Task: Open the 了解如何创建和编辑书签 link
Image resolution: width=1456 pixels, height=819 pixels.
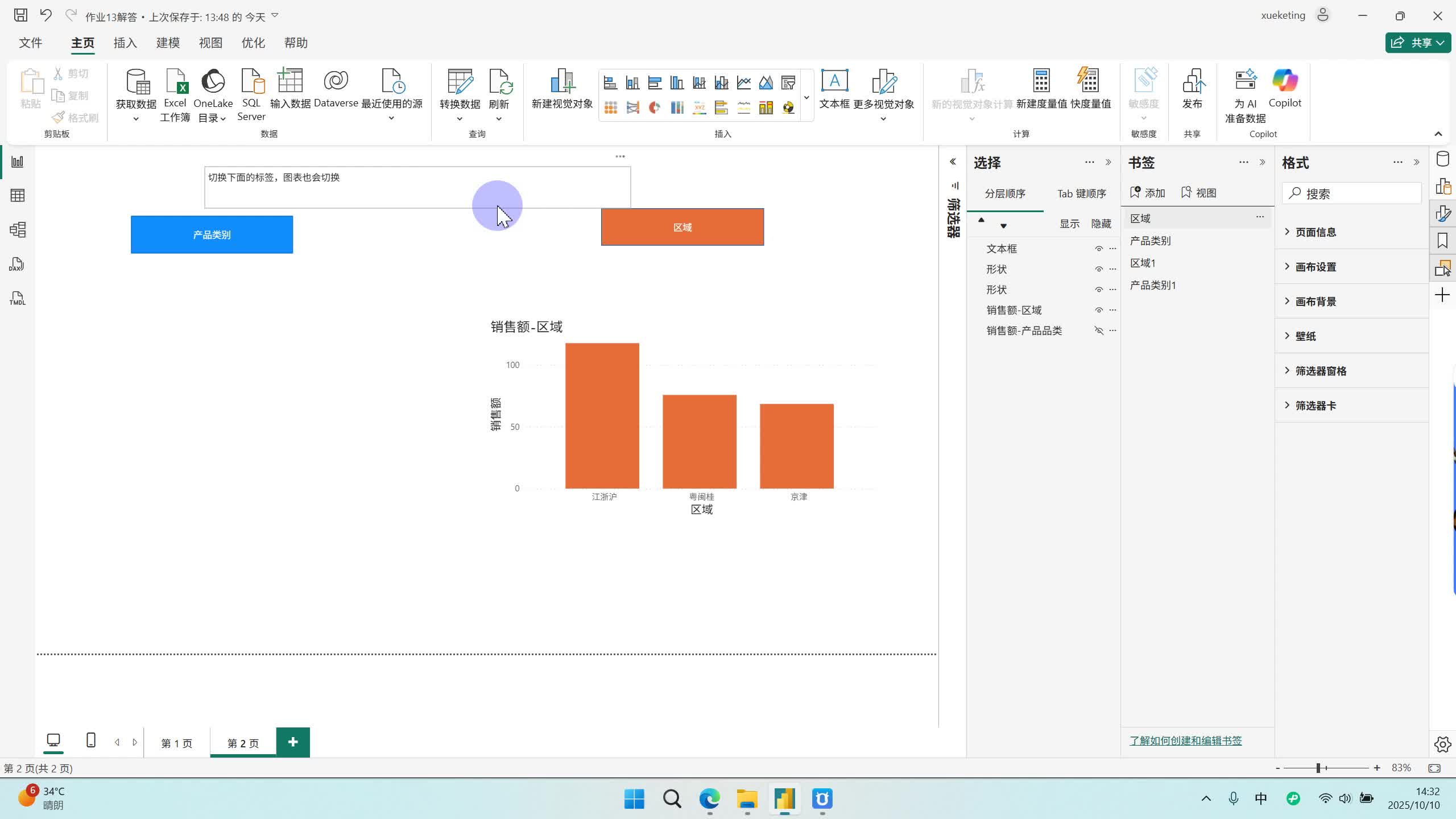Action: (1185, 741)
